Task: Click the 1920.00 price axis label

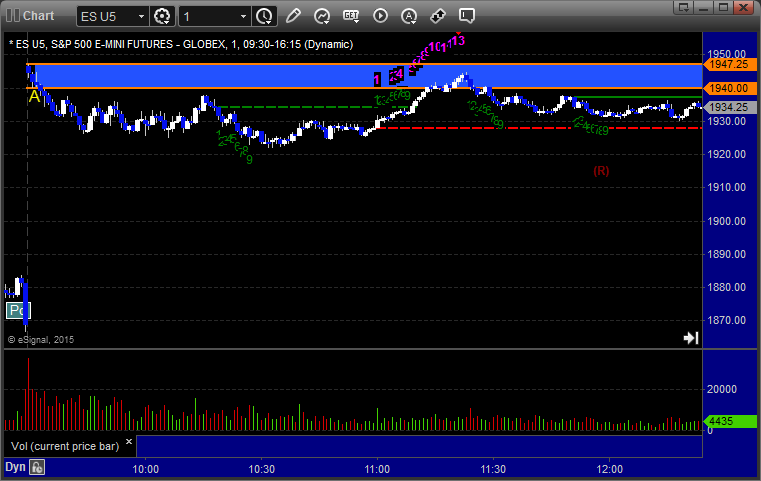Action: pos(727,154)
